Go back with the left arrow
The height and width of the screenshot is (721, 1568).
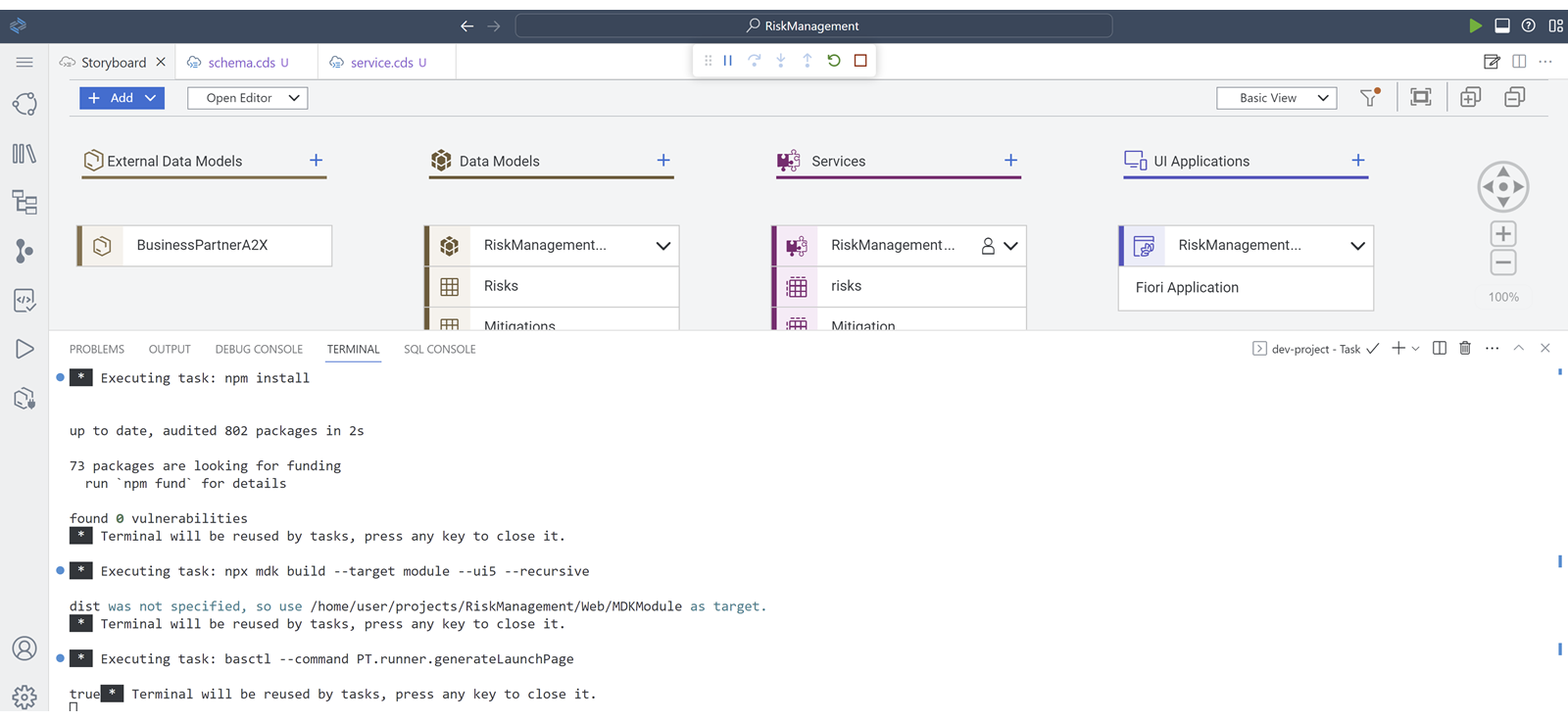467,26
